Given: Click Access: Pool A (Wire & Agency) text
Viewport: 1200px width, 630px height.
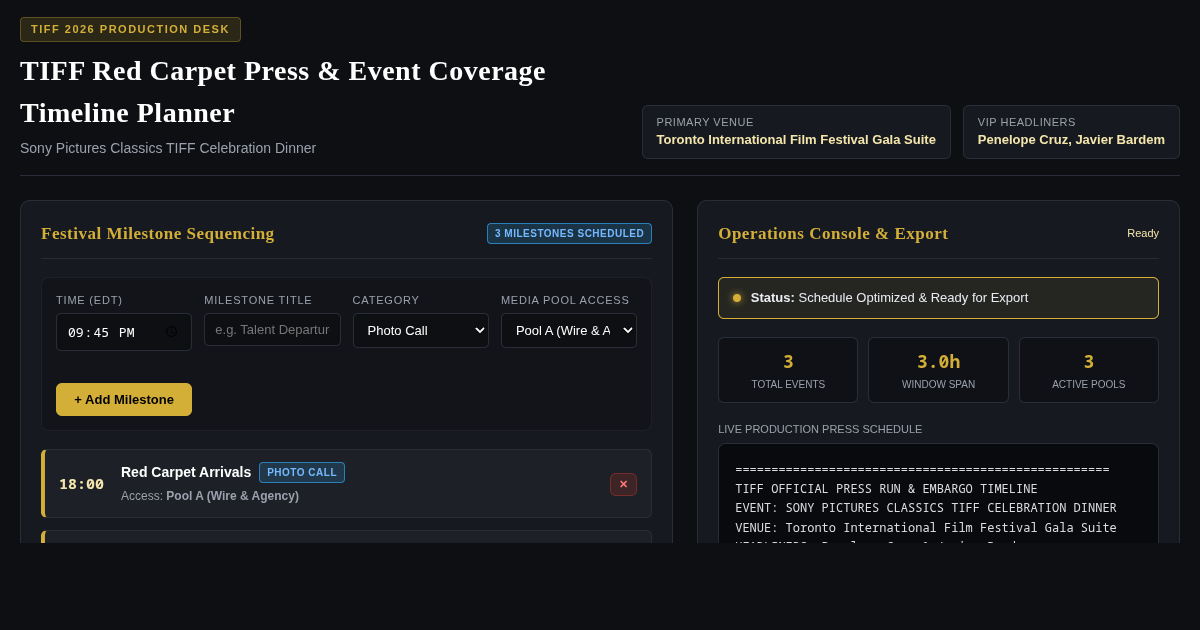Looking at the screenshot, I should [x=210, y=496].
